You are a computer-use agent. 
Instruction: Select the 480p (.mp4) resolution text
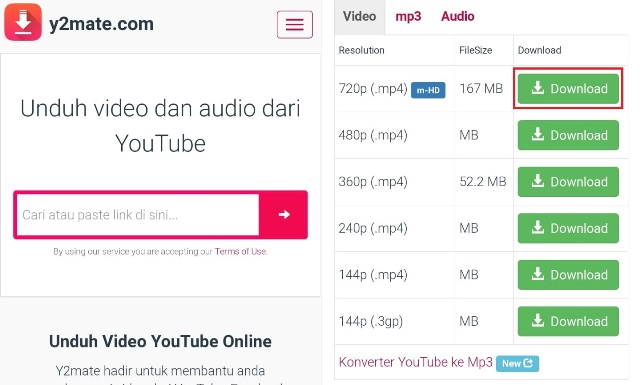[373, 135]
